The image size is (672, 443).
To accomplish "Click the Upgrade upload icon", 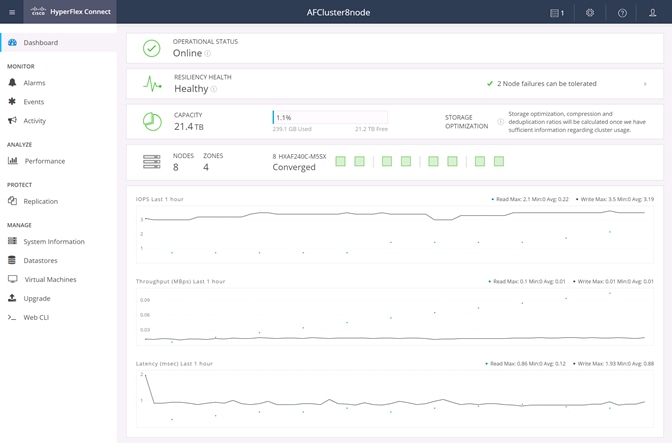I will click(12, 298).
